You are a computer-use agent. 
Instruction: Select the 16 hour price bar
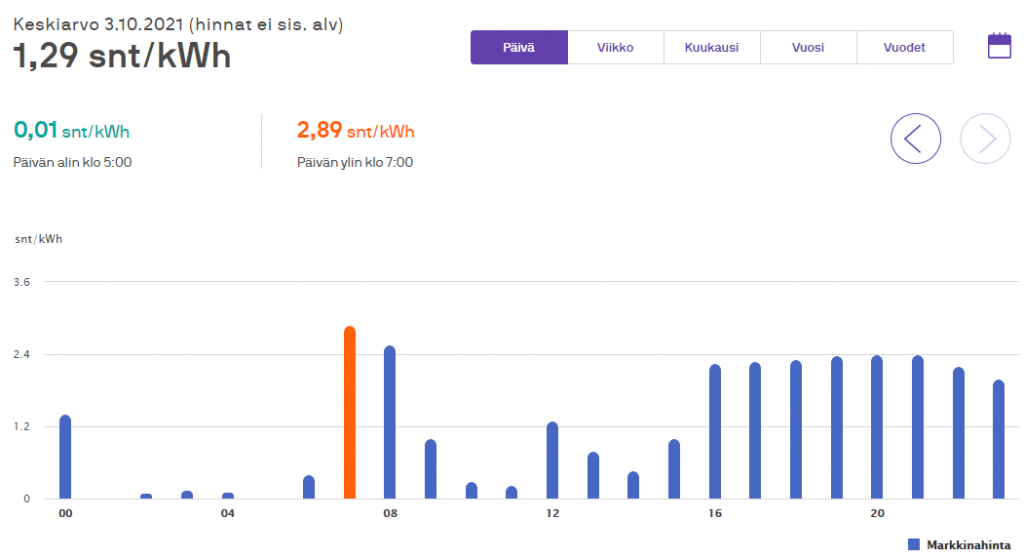(715, 431)
